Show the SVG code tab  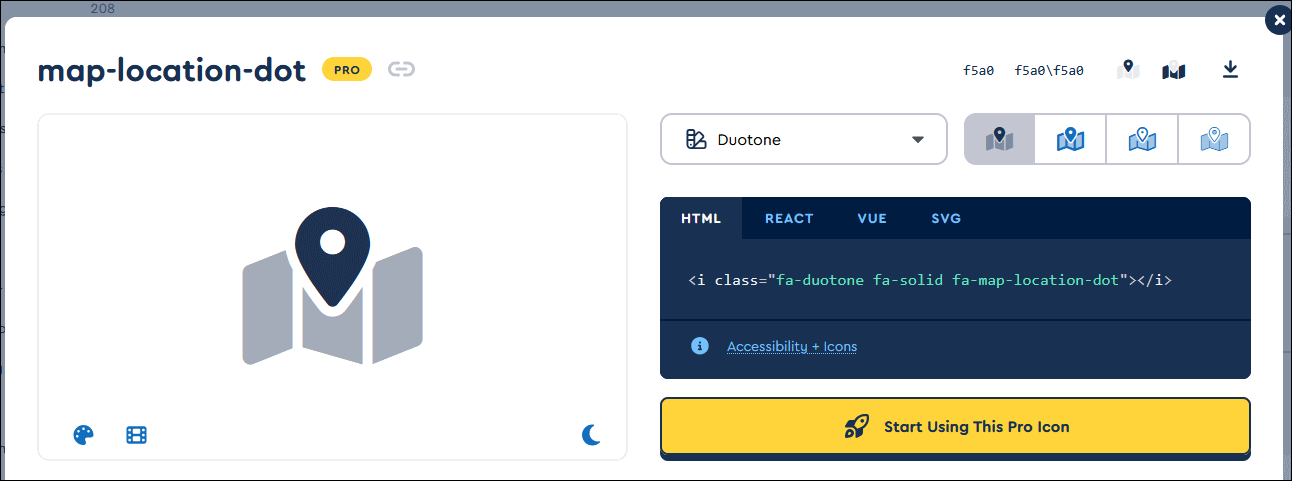click(945, 218)
